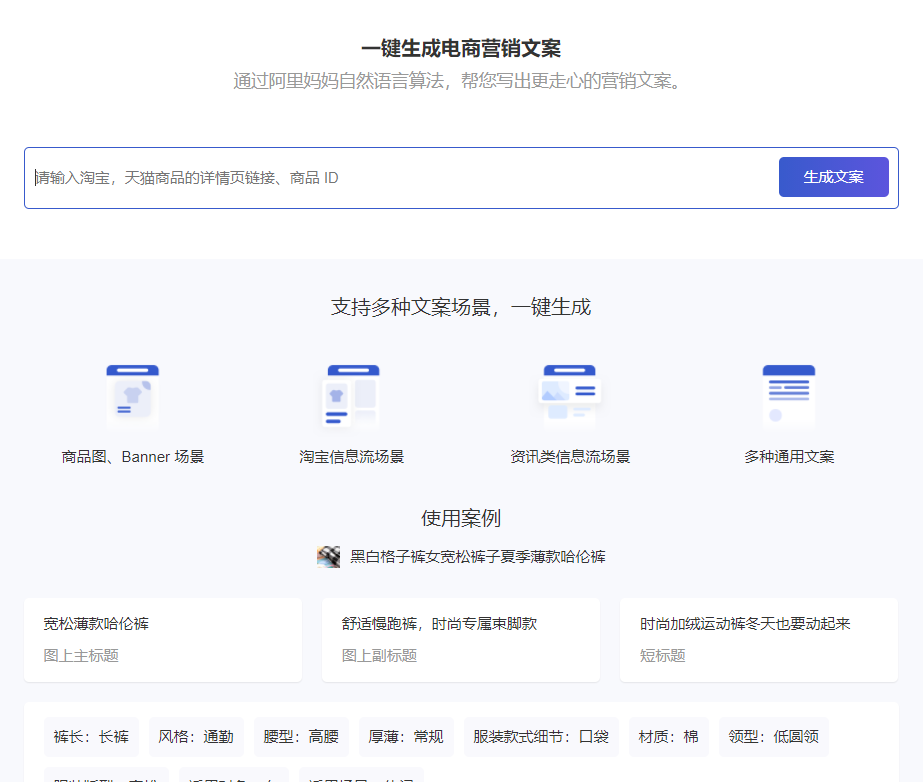The height and width of the screenshot is (782, 923).
Task: Open the 材质：棉 tag options
Action: (x=668, y=736)
